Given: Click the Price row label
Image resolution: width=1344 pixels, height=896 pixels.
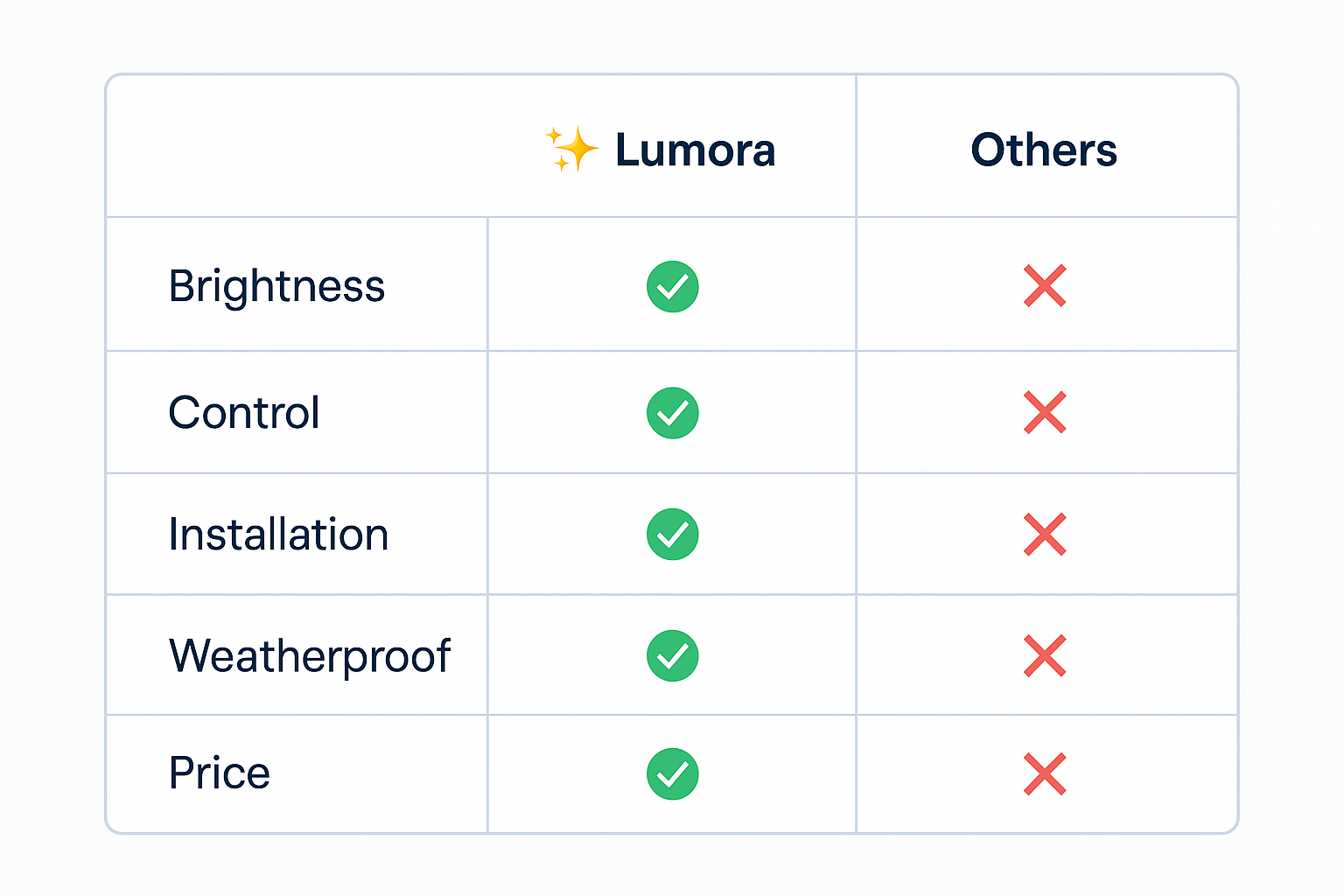Looking at the screenshot, I should [x=220, y=773].
